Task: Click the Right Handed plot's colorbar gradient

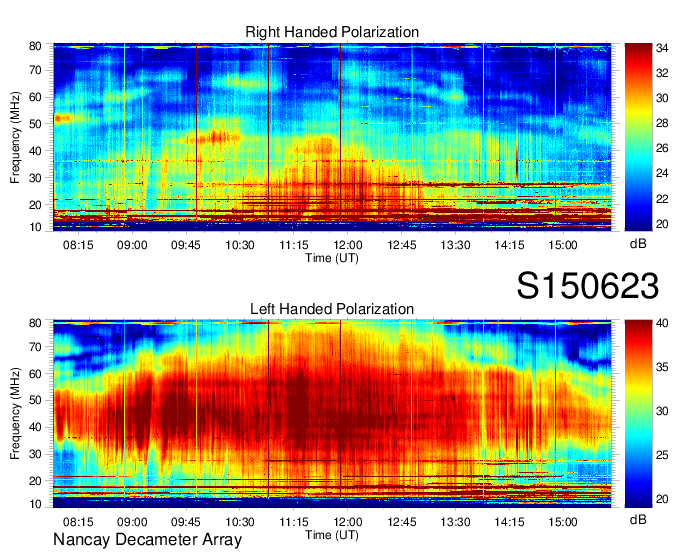Action: coord(638,137)
